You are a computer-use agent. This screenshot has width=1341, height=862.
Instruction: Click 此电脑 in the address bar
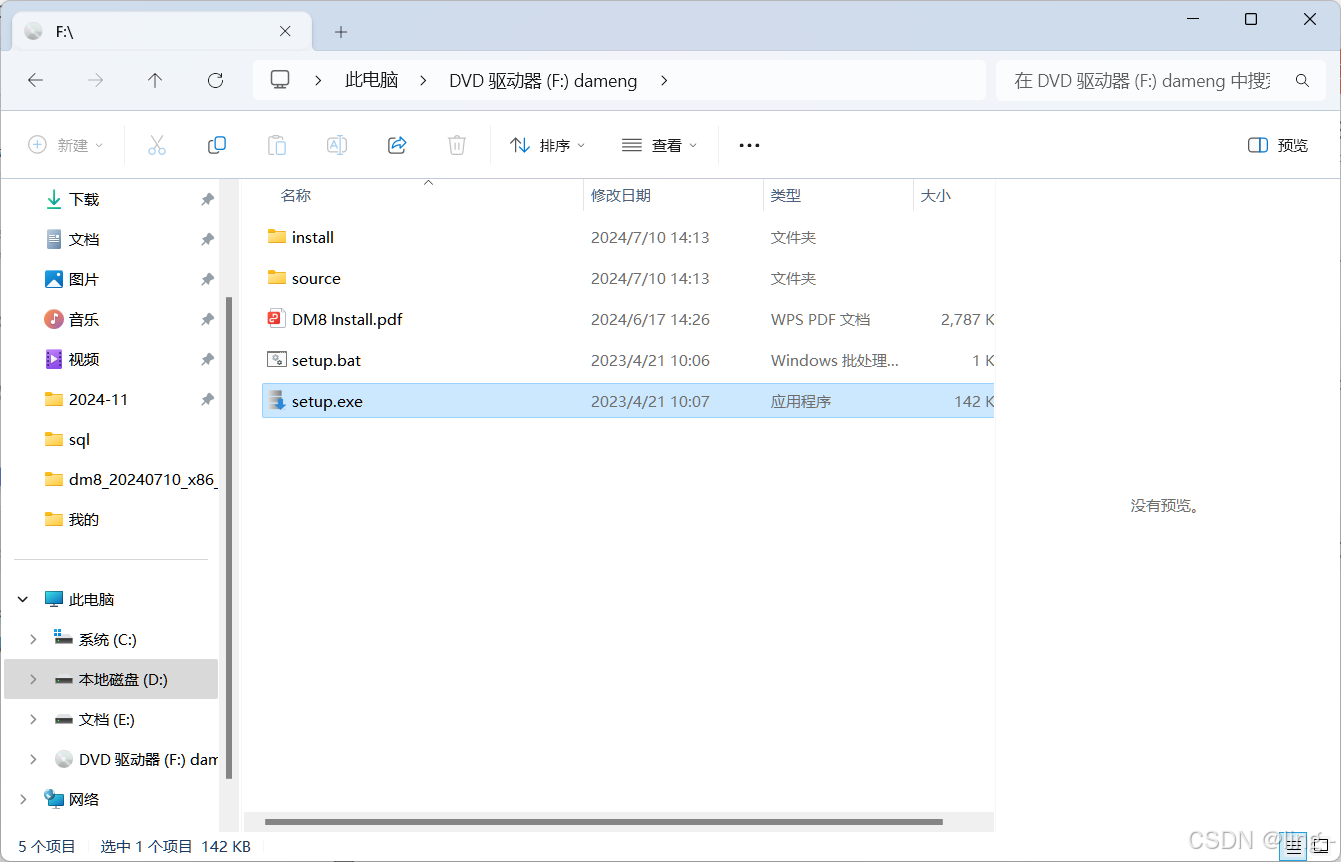(371, 80)
